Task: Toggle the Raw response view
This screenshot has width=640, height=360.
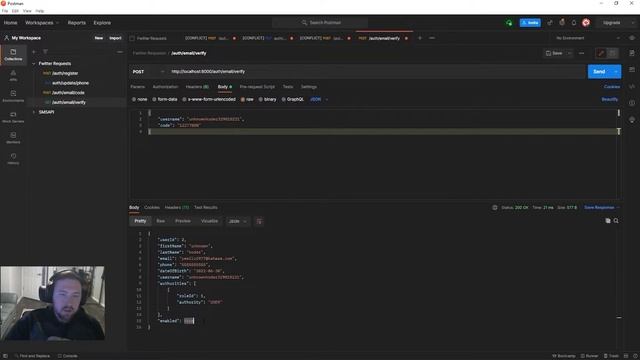Action: click(161, 221)
